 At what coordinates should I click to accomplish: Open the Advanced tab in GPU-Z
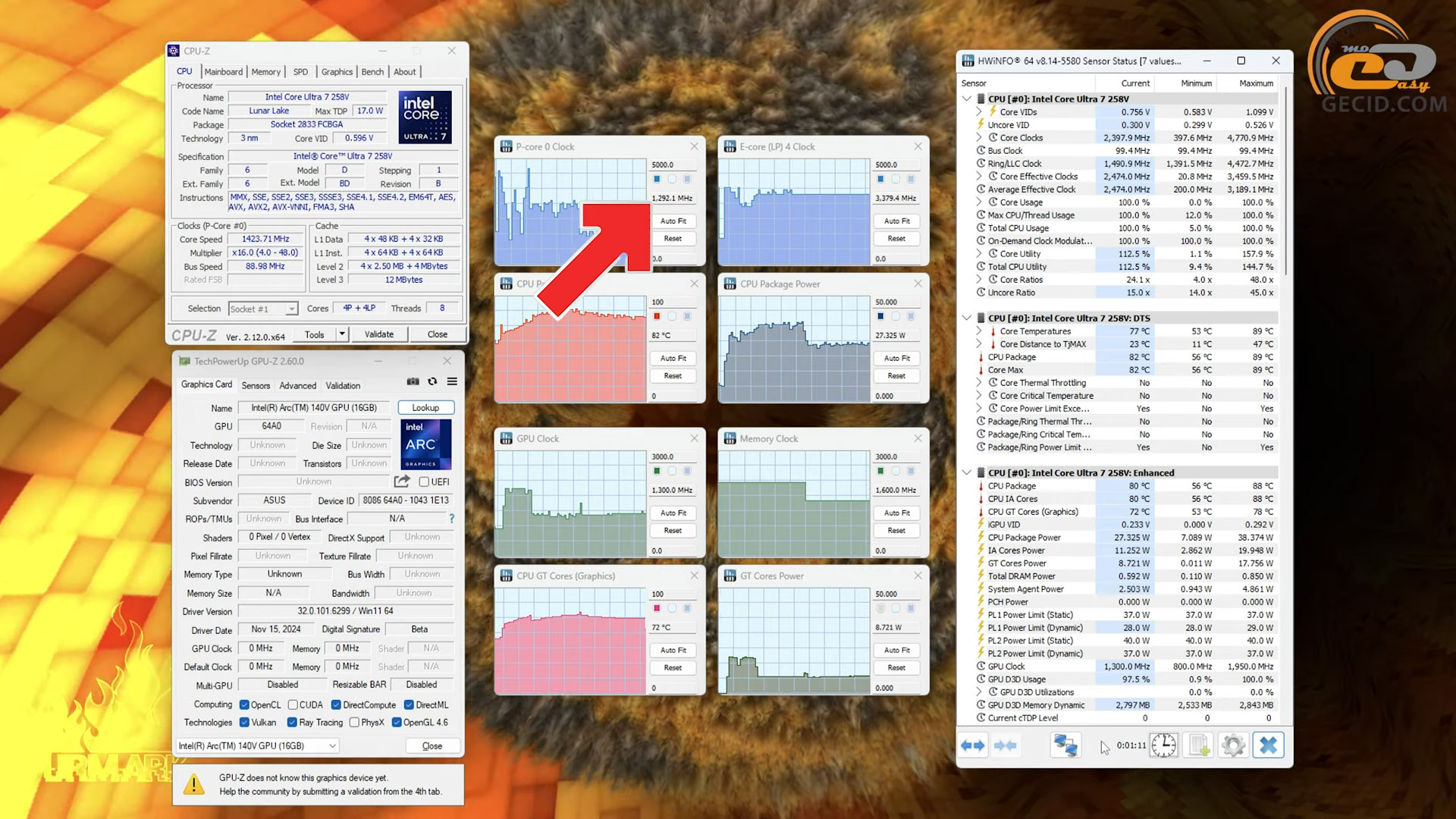pyautogui.click(x=297, y=385)
